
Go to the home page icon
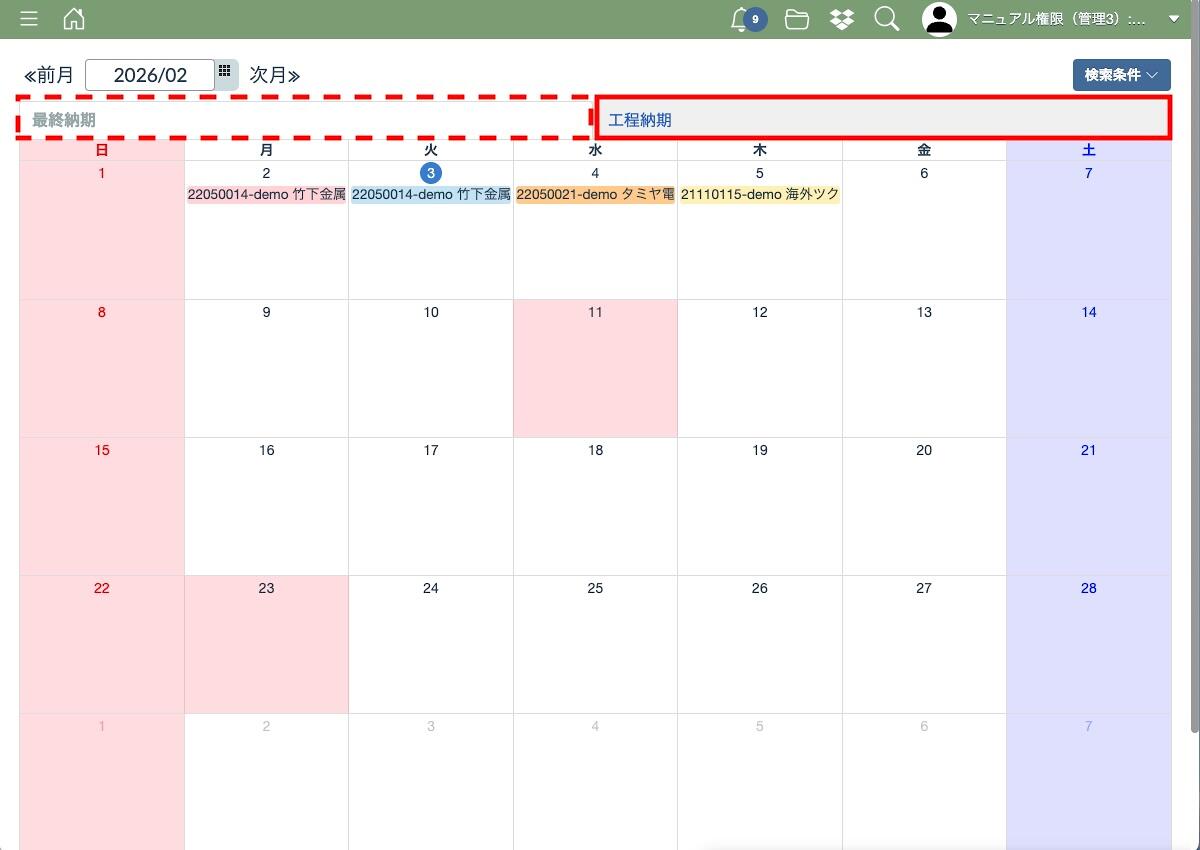74,19
